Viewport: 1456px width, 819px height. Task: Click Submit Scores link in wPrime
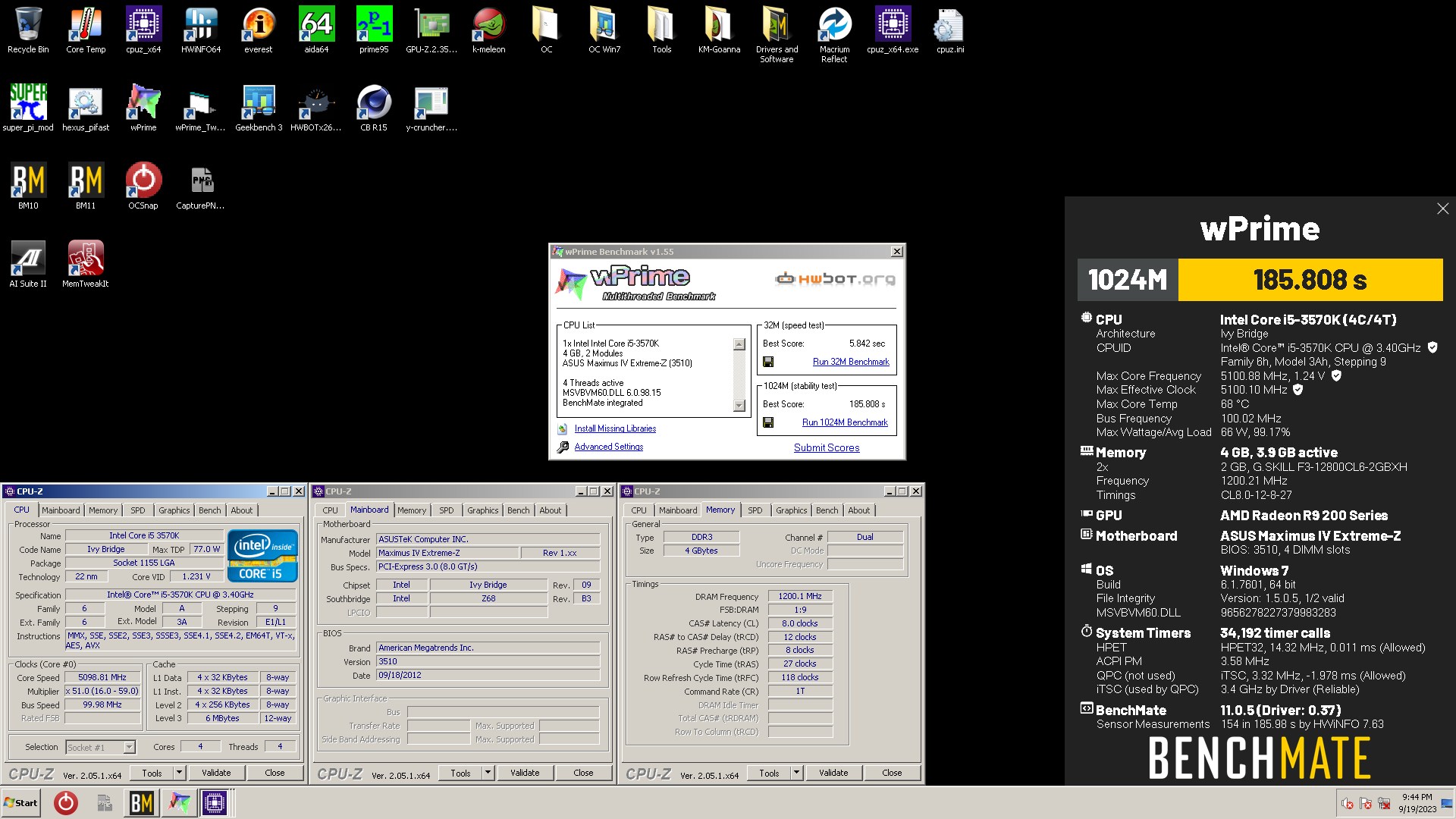[x=827, y=447]
